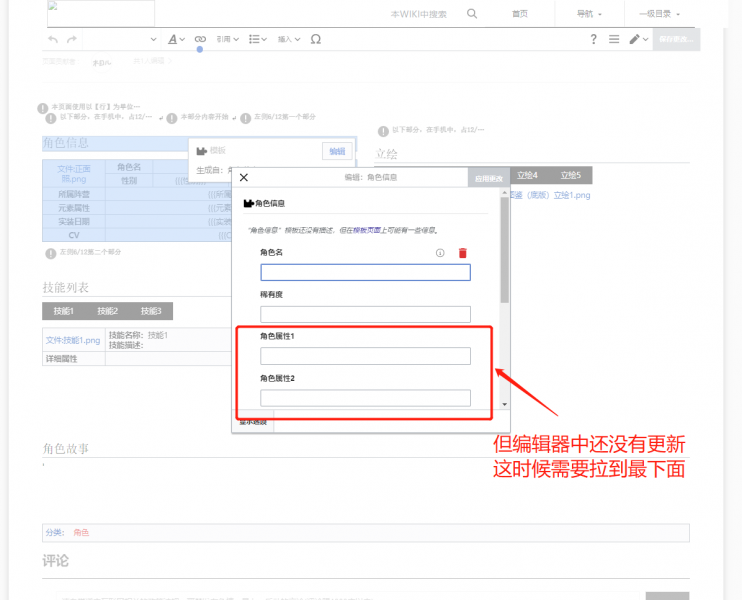The width and height of the screenshot is (742, 600).
Task: Click the 共1人编辑 contributors link
Action: coord(152,61)
